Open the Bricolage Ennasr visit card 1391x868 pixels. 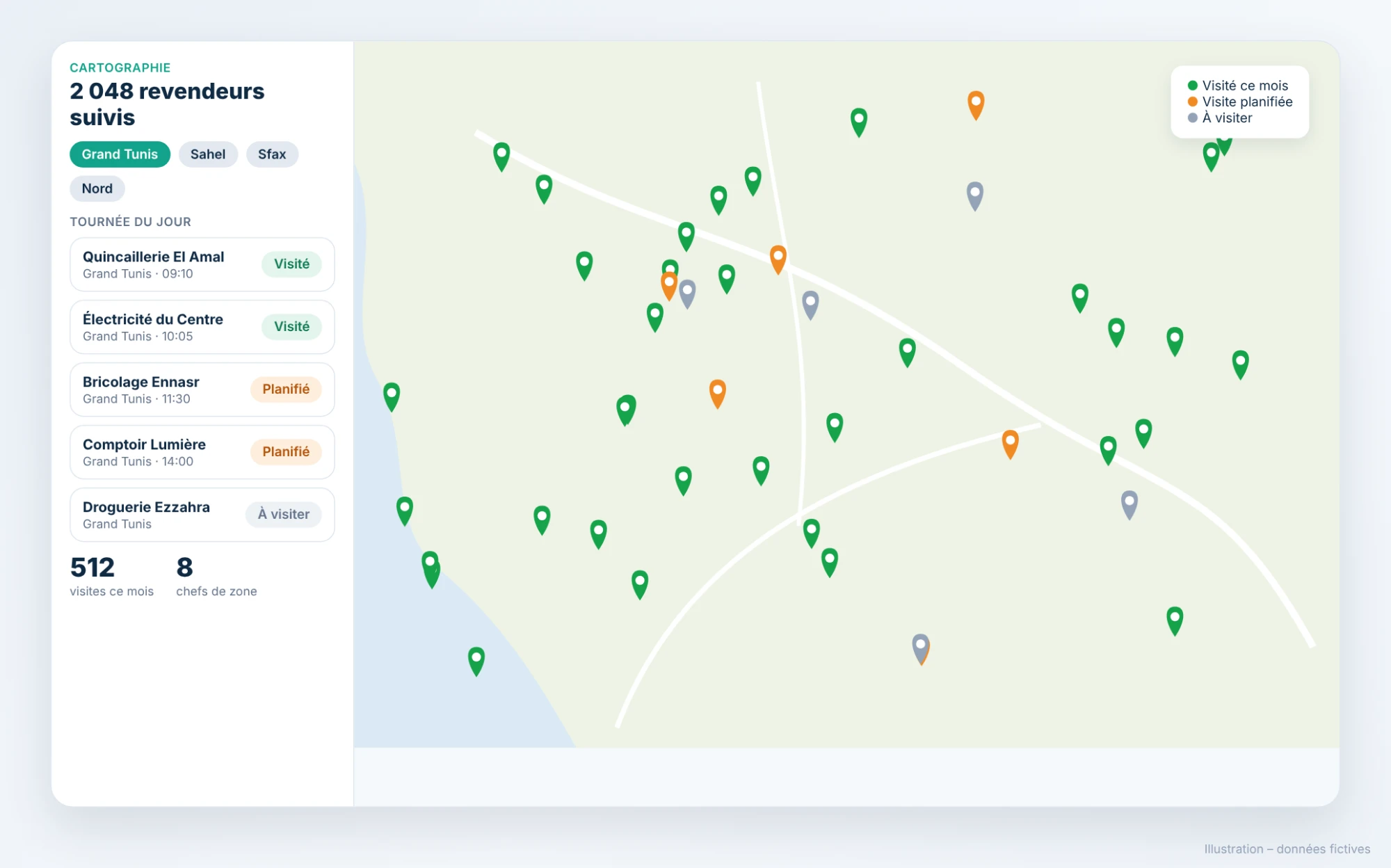(202, 389)
